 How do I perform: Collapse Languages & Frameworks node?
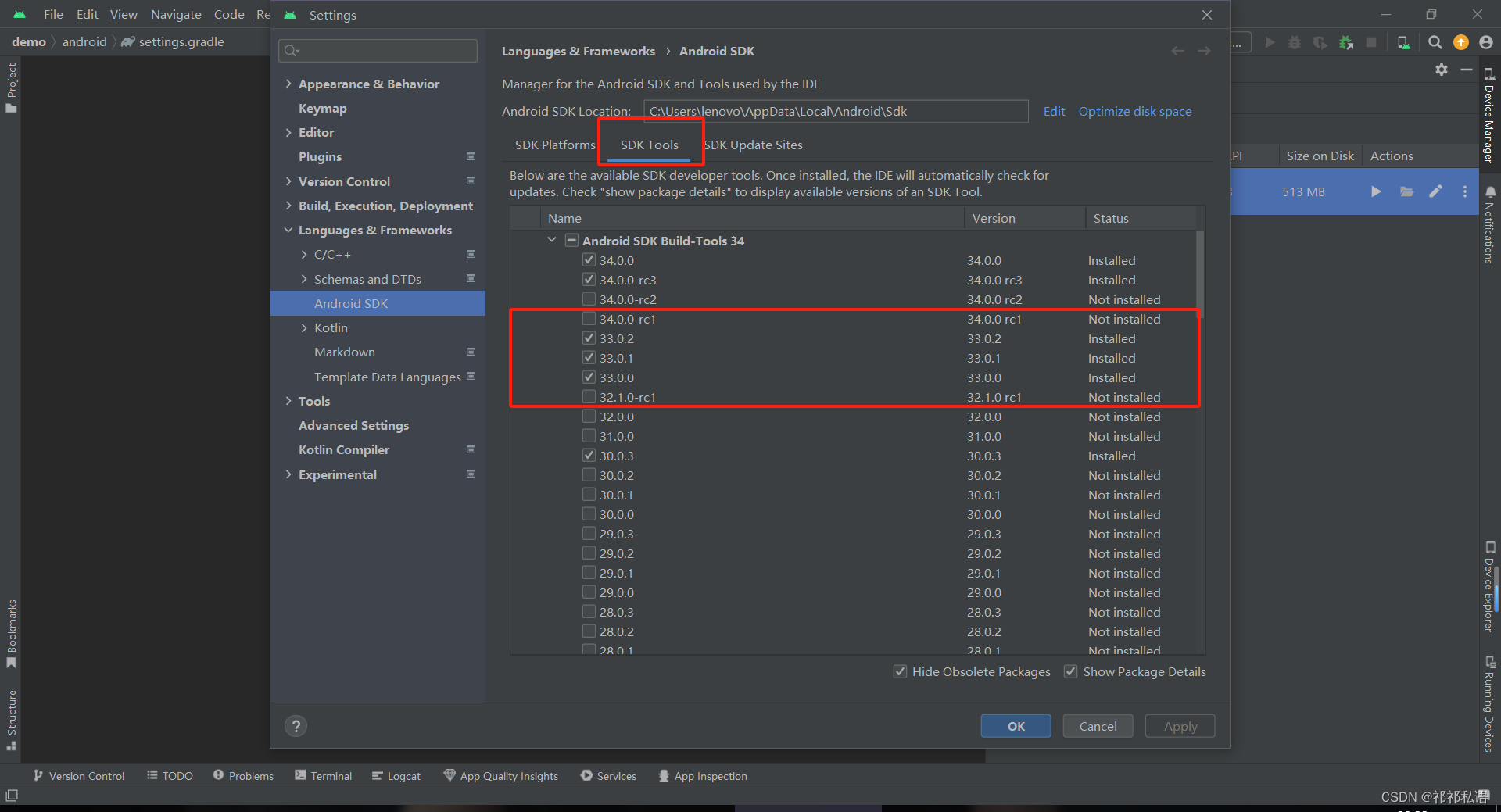point(288,230)
